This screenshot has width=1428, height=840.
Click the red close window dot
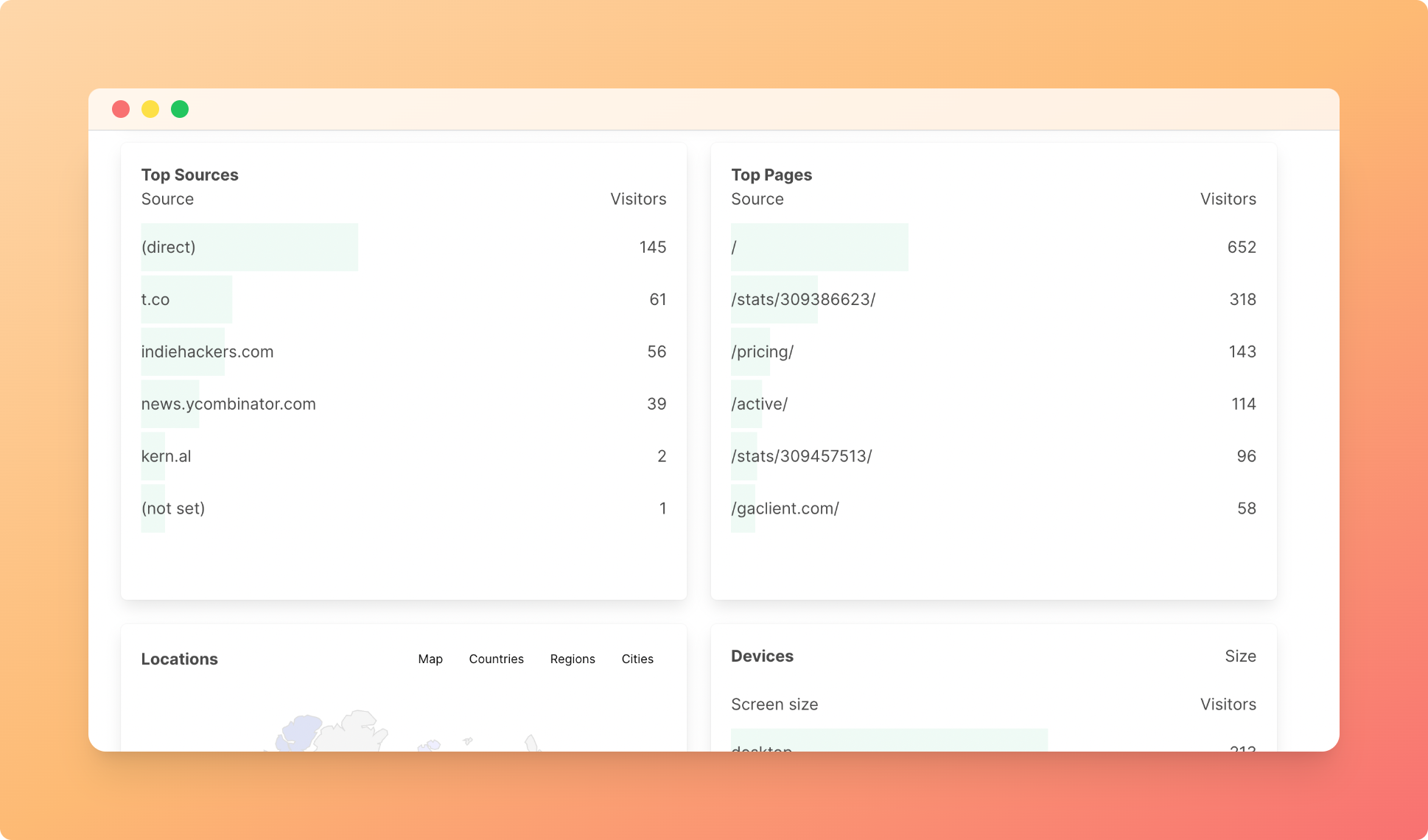(121, 109)
